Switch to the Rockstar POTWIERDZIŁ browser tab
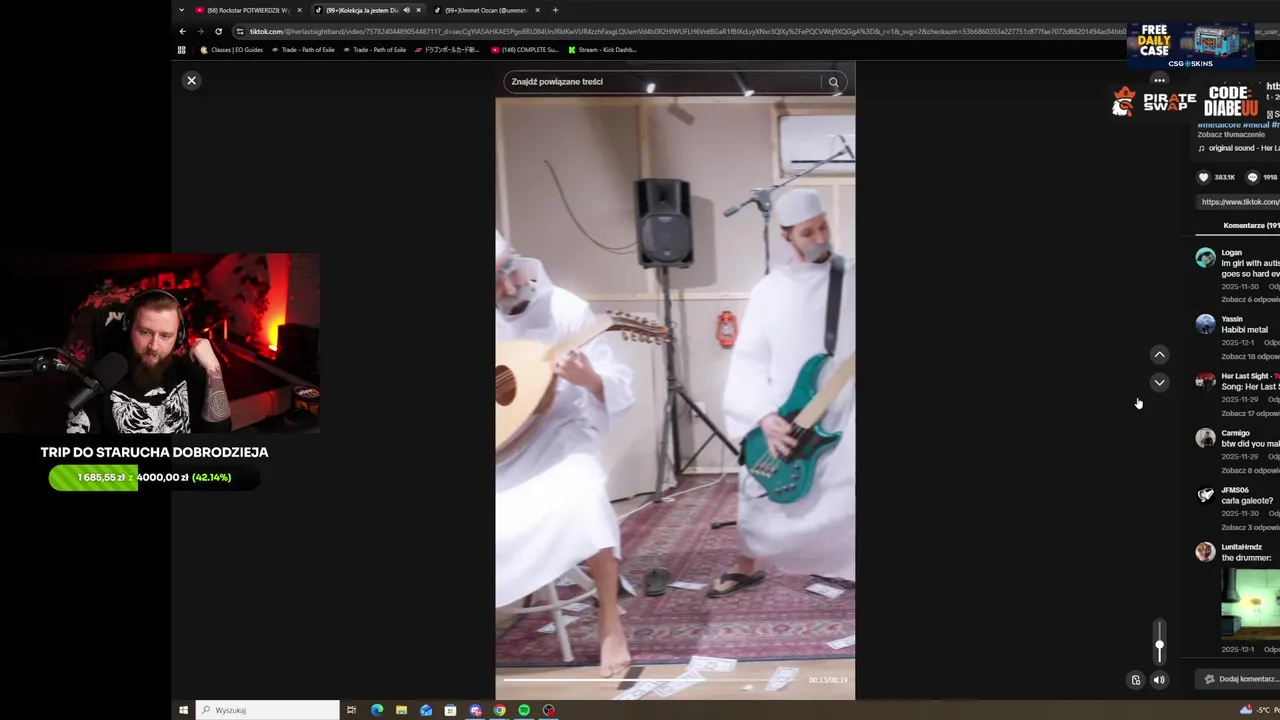1280x720 pixels. coord(247,10)
